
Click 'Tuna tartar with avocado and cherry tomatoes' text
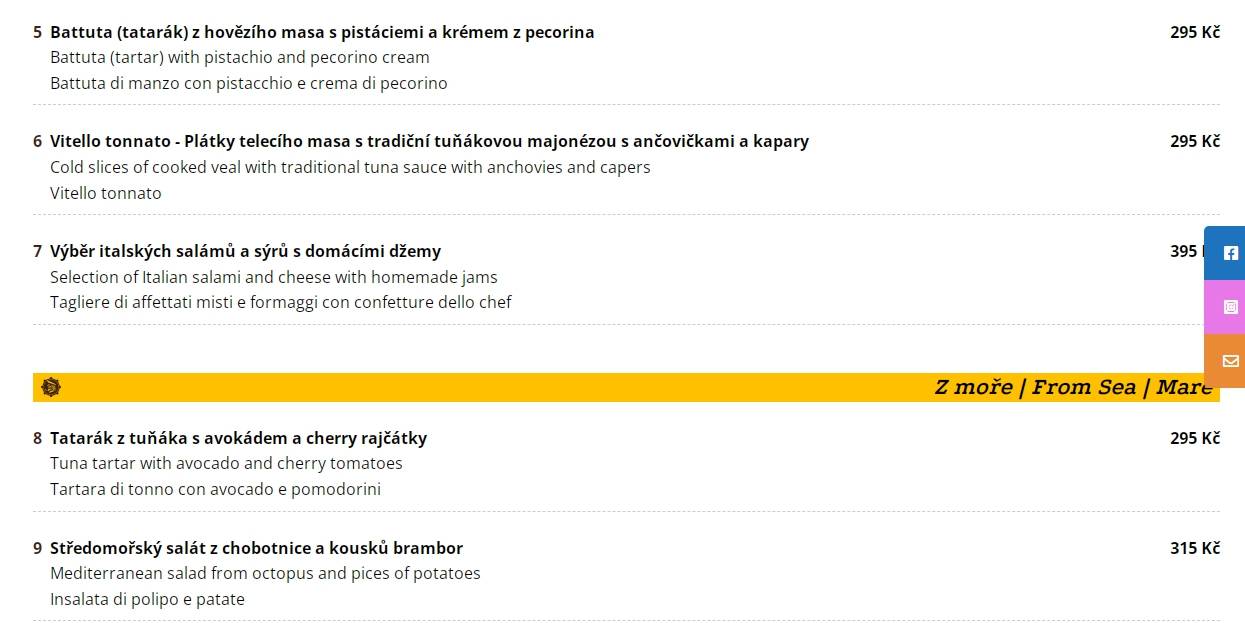226,463
